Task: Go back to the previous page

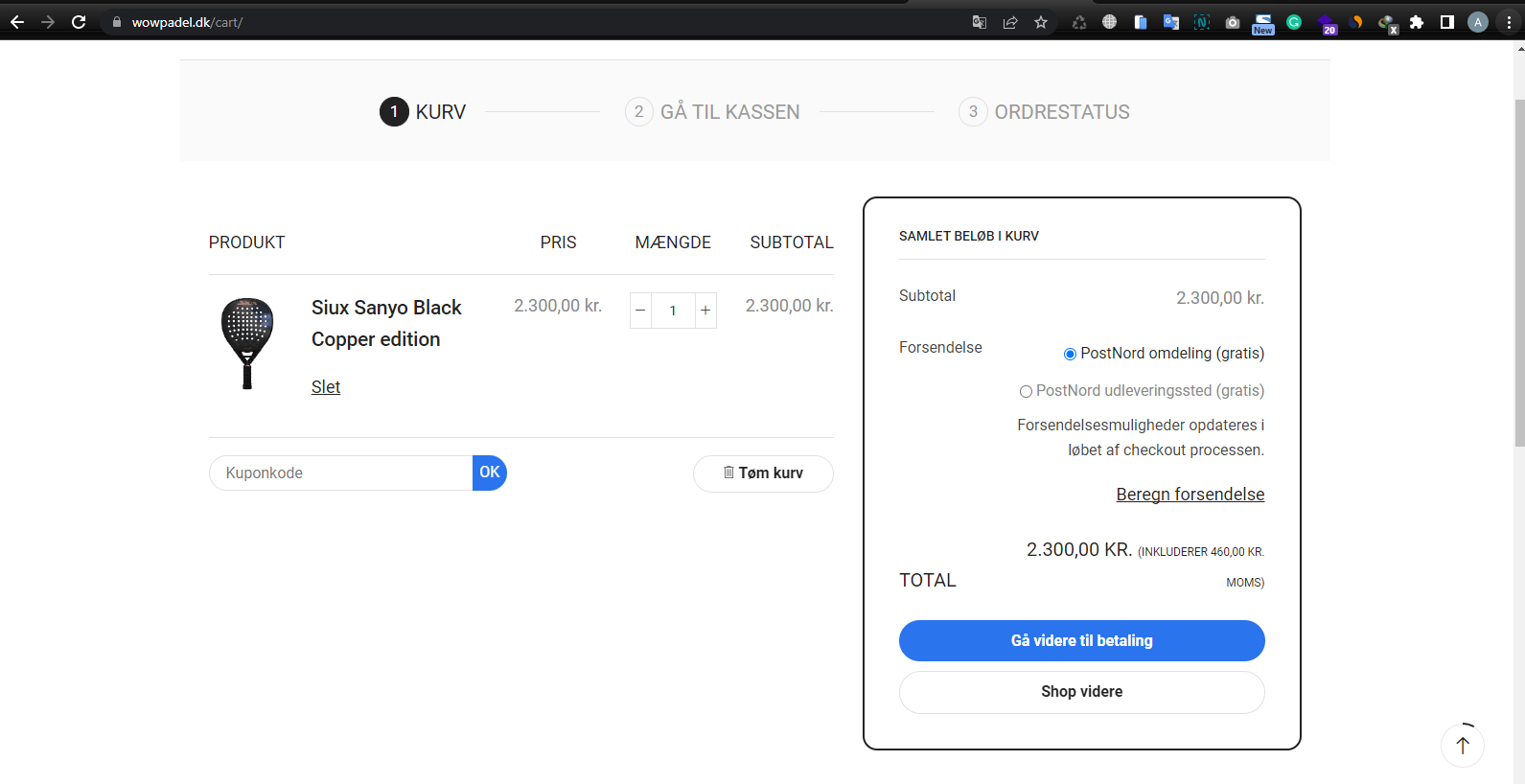Action: 17,22
